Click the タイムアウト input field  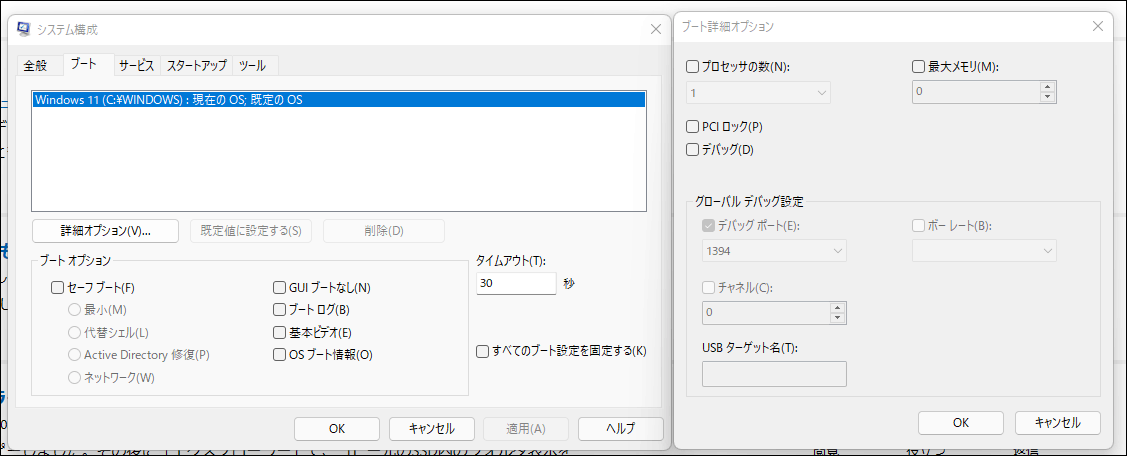click(516, 283)
